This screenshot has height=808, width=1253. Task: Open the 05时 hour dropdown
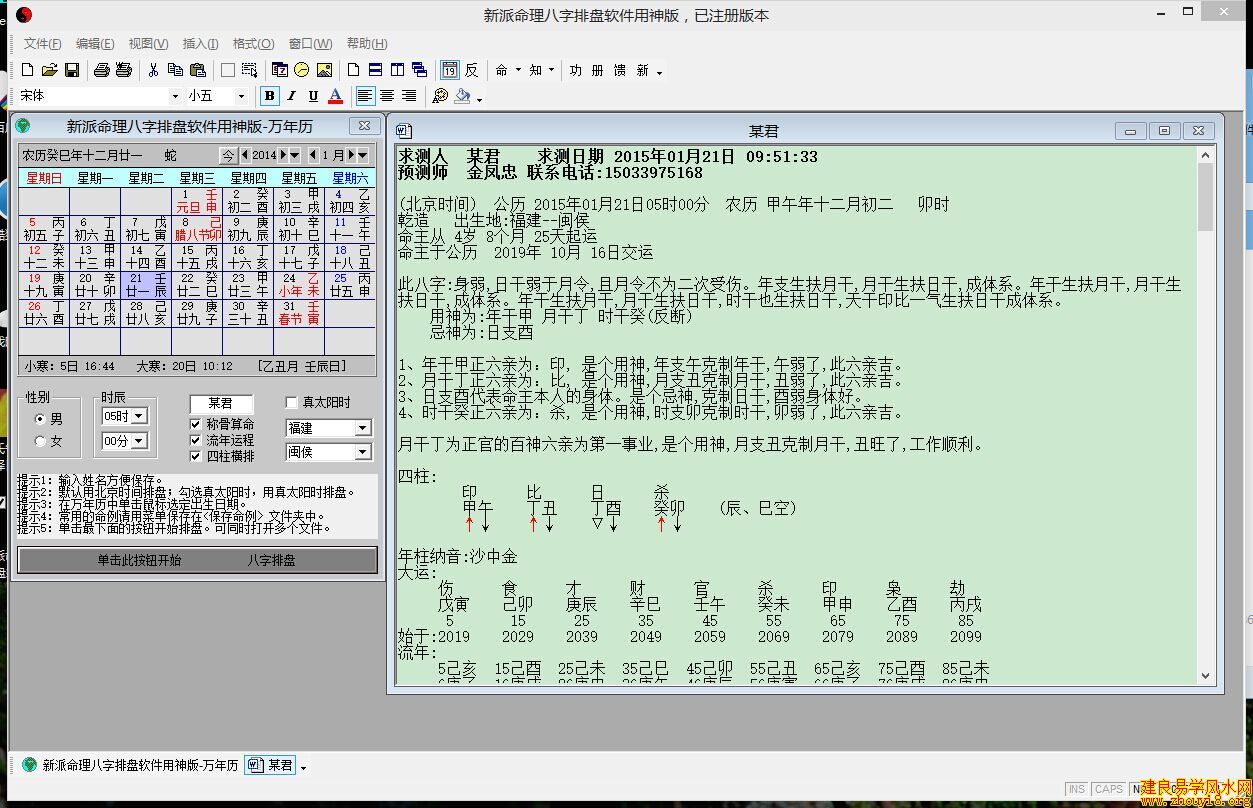(x=139, y=416)
